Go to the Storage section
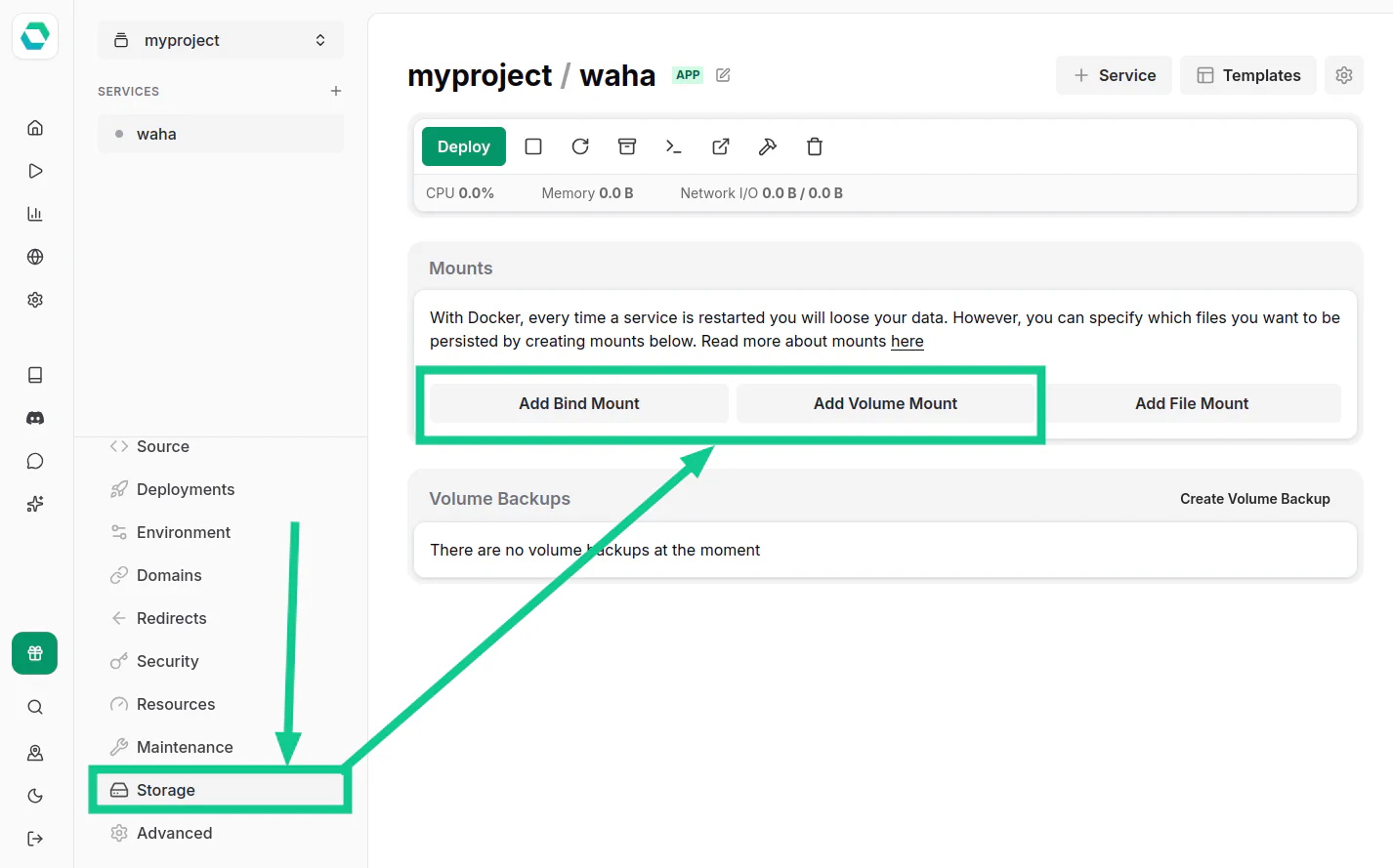 pos(166,790)
